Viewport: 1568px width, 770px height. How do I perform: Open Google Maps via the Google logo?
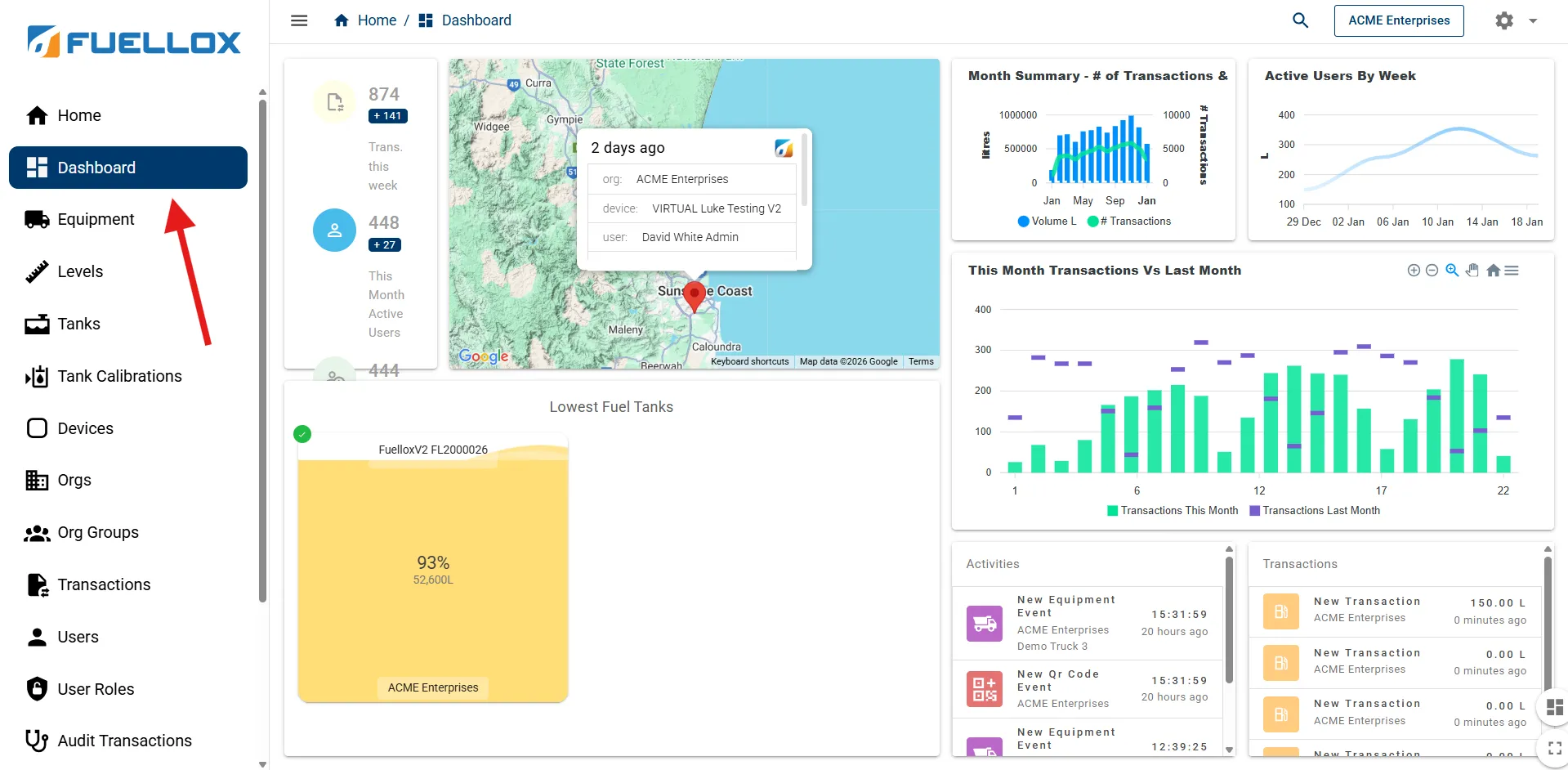coord(484,356)
